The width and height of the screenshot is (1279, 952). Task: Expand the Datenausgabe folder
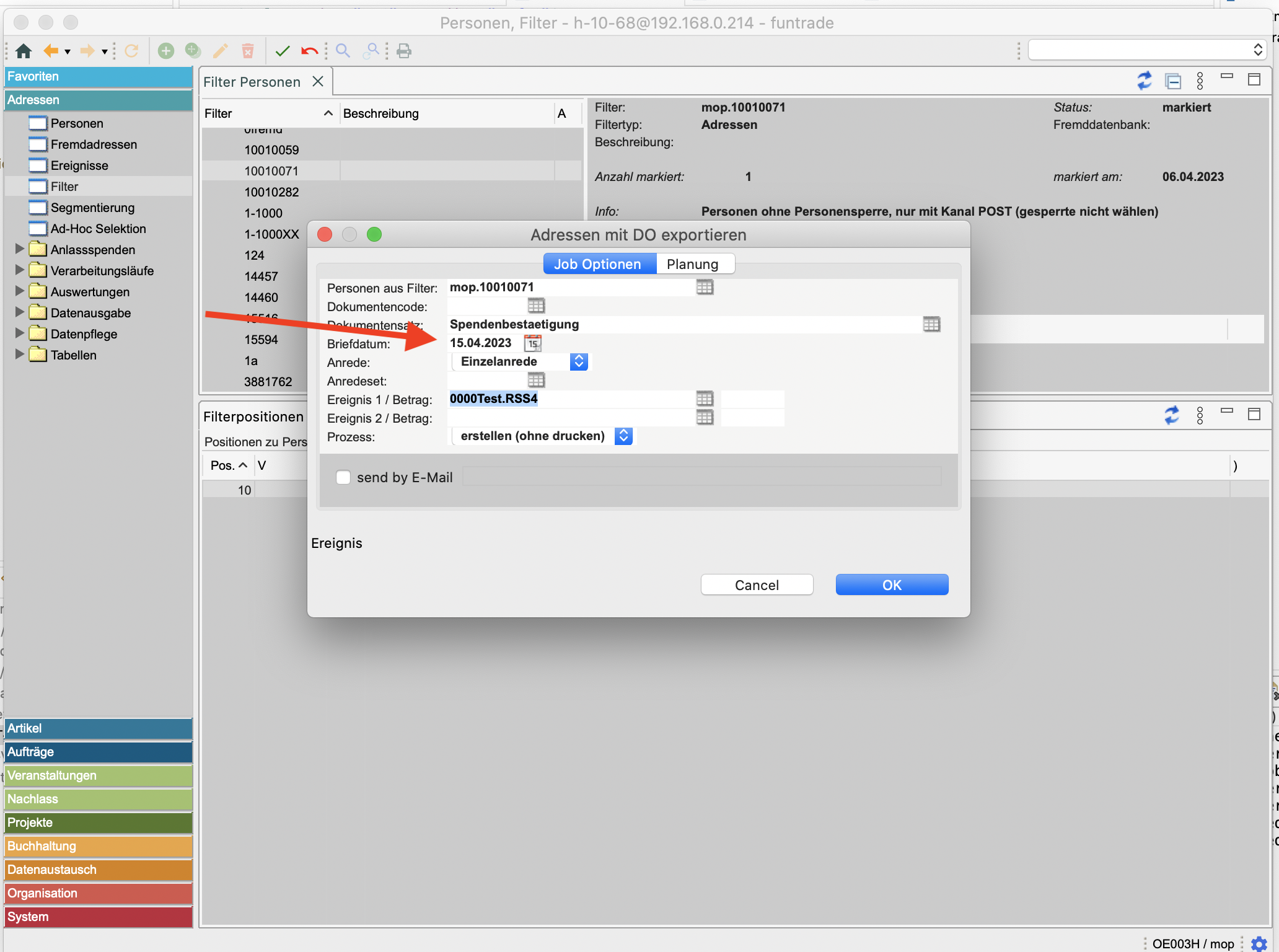(19, 313)
